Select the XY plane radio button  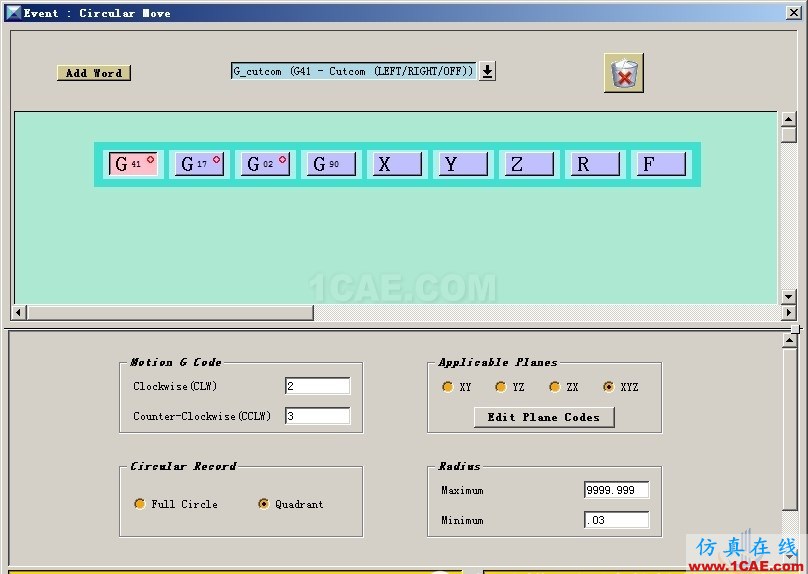[447, 386]
